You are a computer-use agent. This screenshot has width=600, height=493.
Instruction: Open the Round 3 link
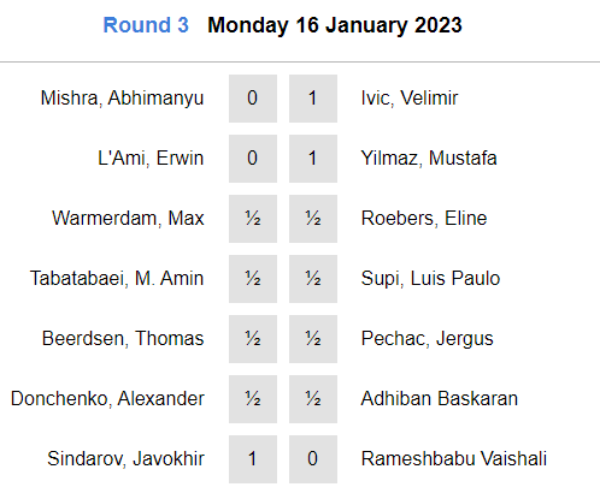pos(146,25)
